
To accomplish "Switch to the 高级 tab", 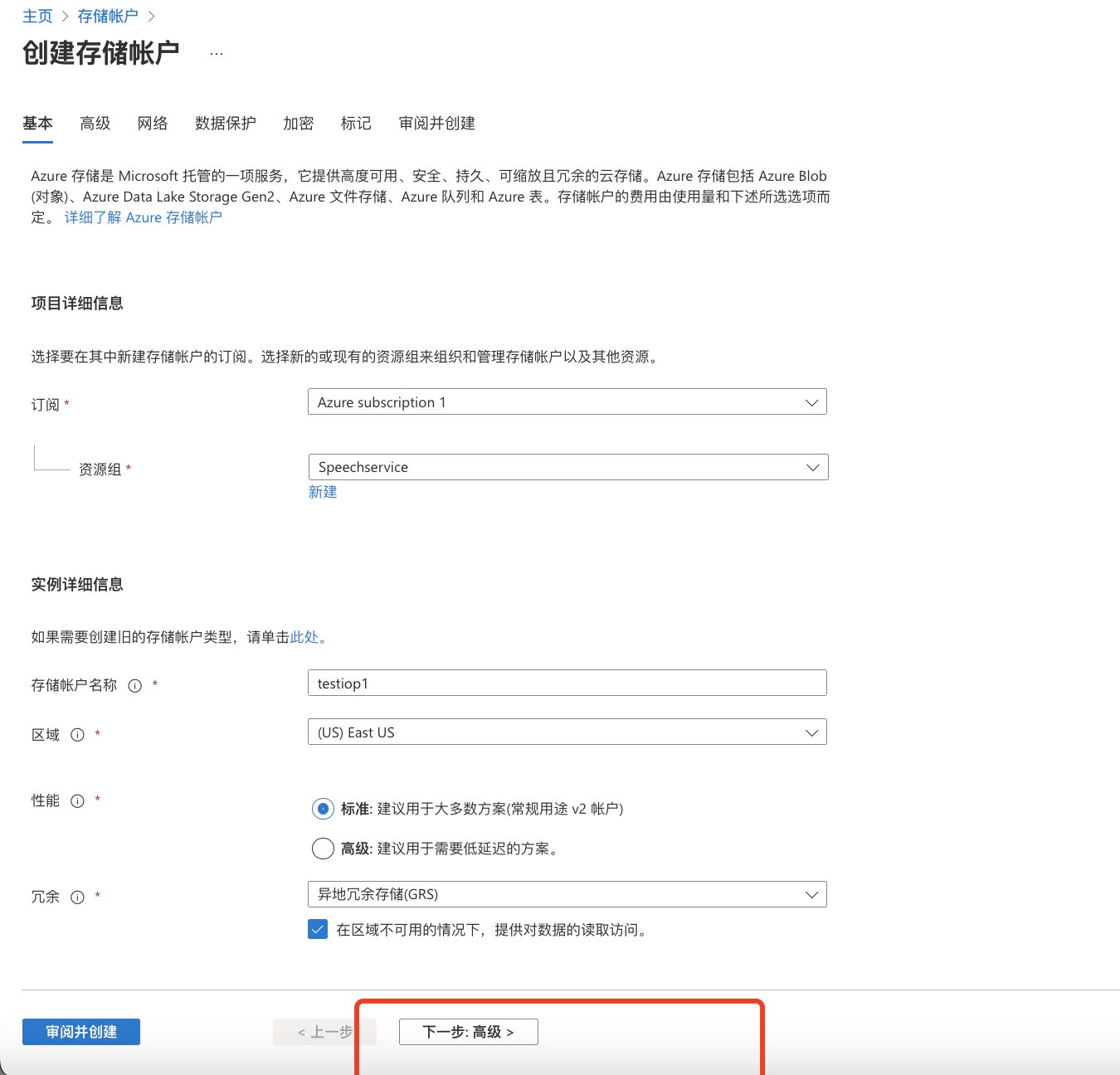I will tap(95, 124).
